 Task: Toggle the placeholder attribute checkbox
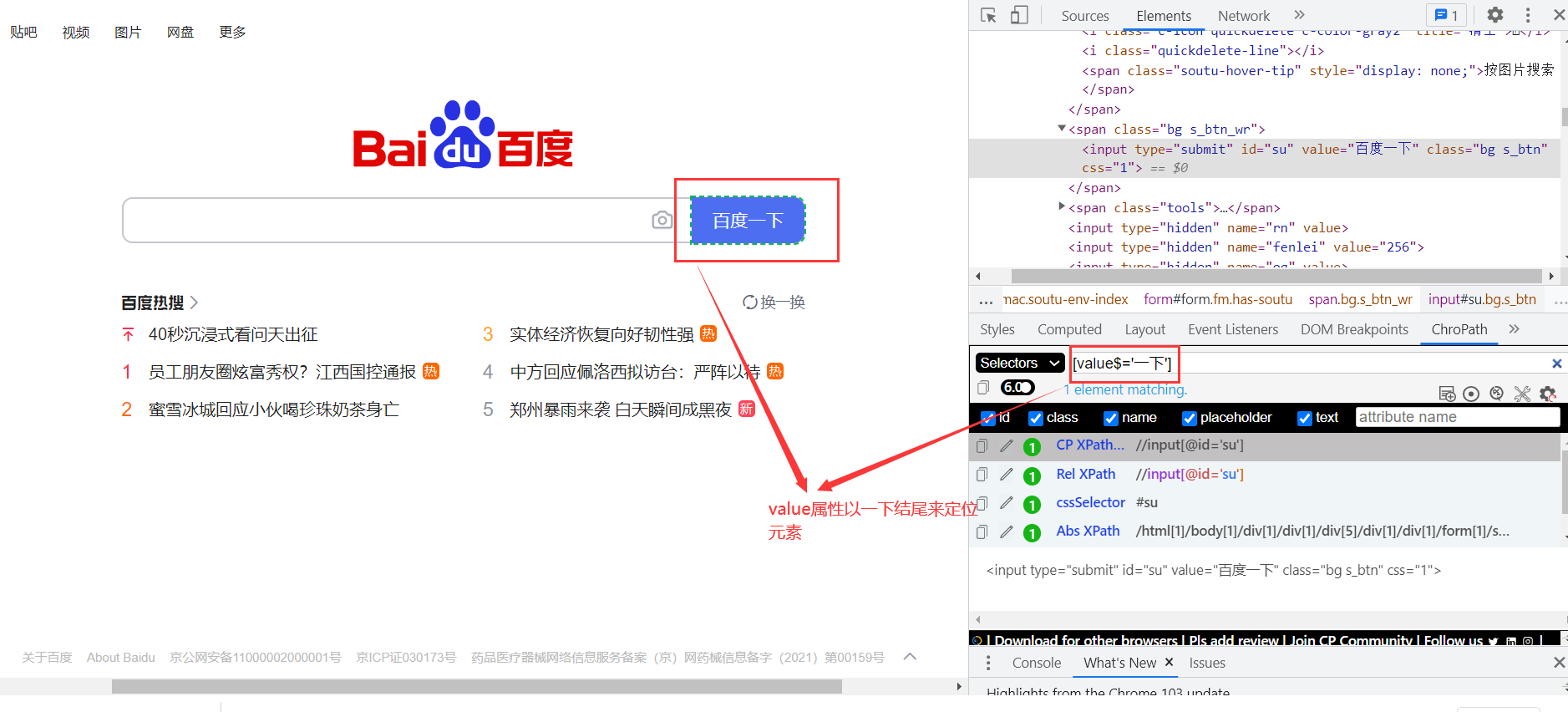(1190, 418)
